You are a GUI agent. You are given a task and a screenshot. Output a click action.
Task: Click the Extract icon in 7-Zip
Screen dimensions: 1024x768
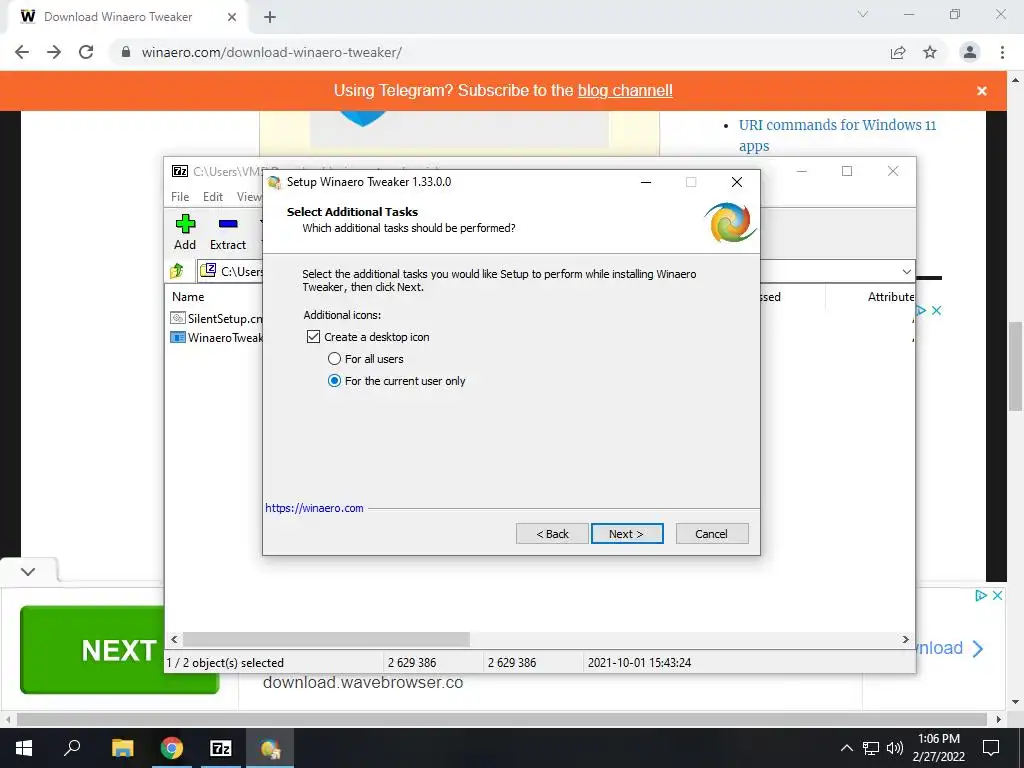(227, 232)
